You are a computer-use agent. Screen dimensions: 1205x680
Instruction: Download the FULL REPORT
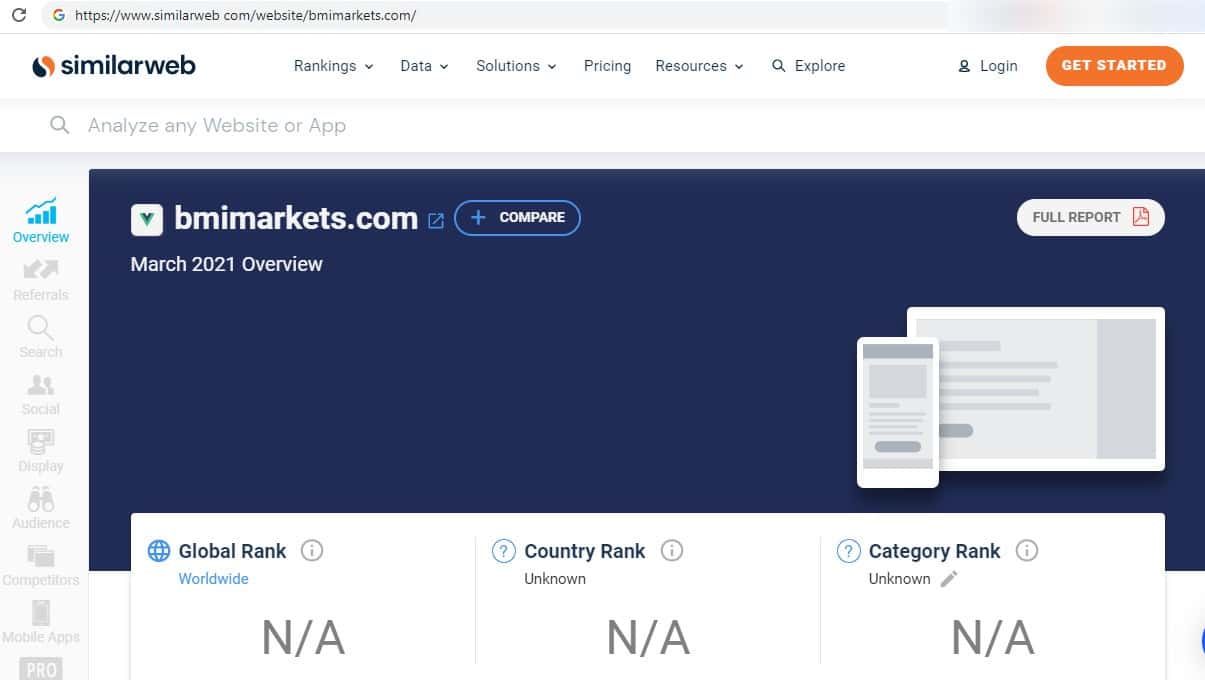point(1091,217)
